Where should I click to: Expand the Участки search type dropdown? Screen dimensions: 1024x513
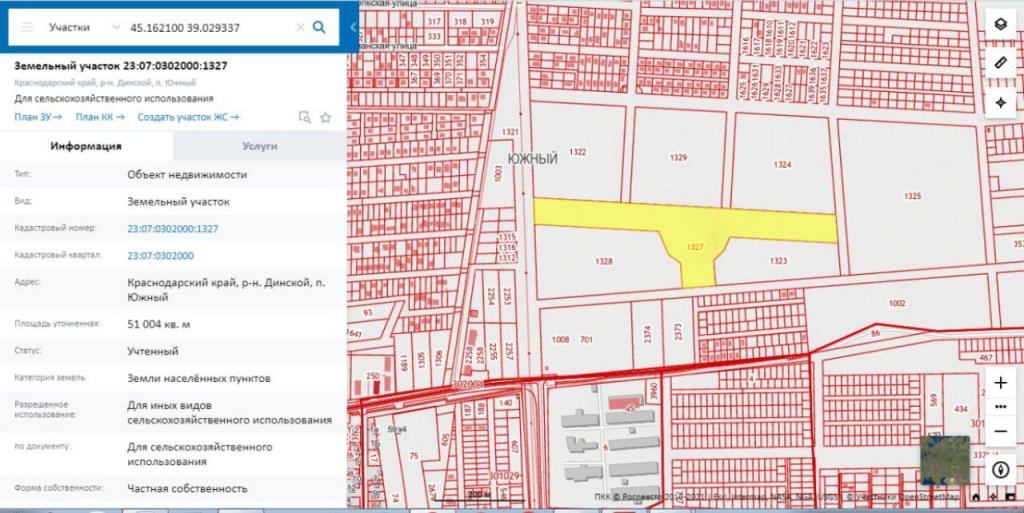(117, 27)
